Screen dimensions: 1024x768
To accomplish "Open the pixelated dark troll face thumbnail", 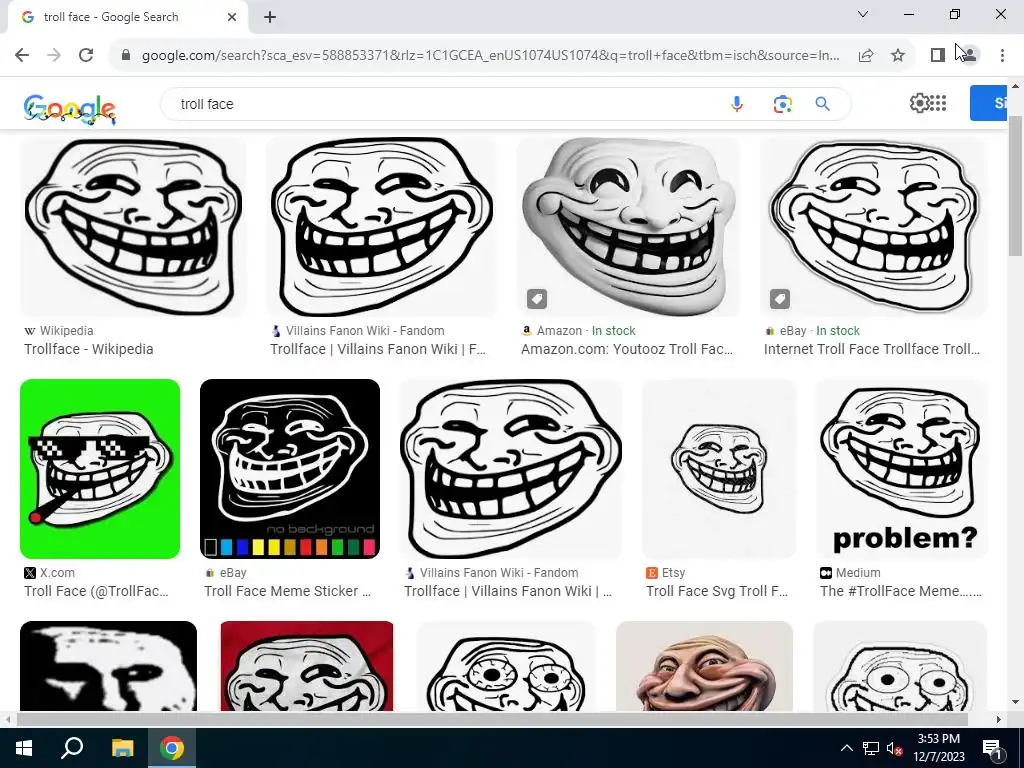I will click(108, 666).
